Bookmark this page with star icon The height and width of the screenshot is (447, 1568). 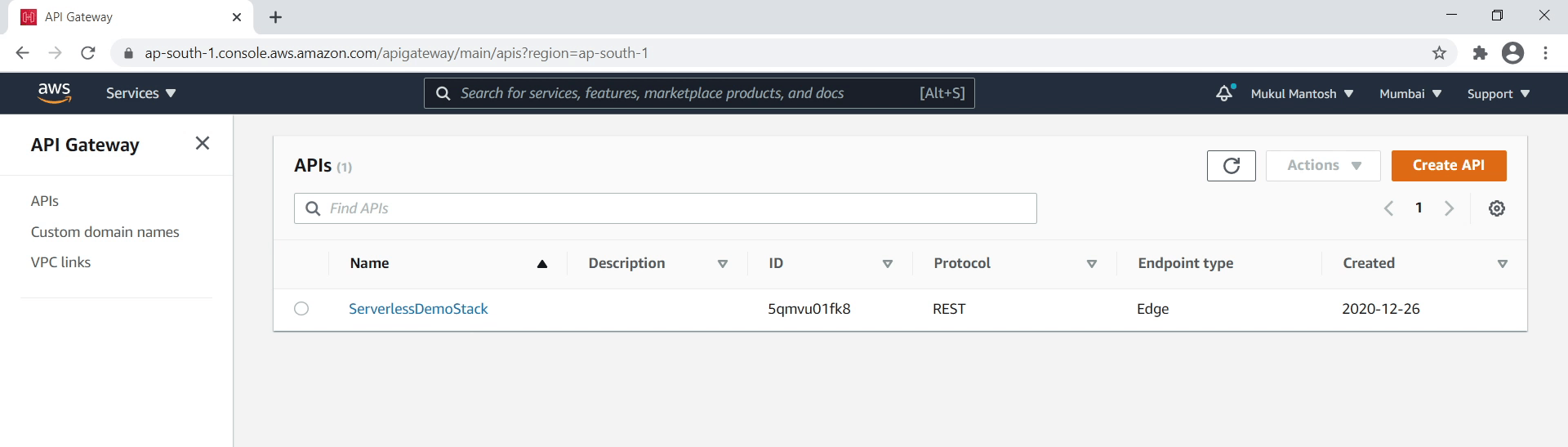(1439, 53)
